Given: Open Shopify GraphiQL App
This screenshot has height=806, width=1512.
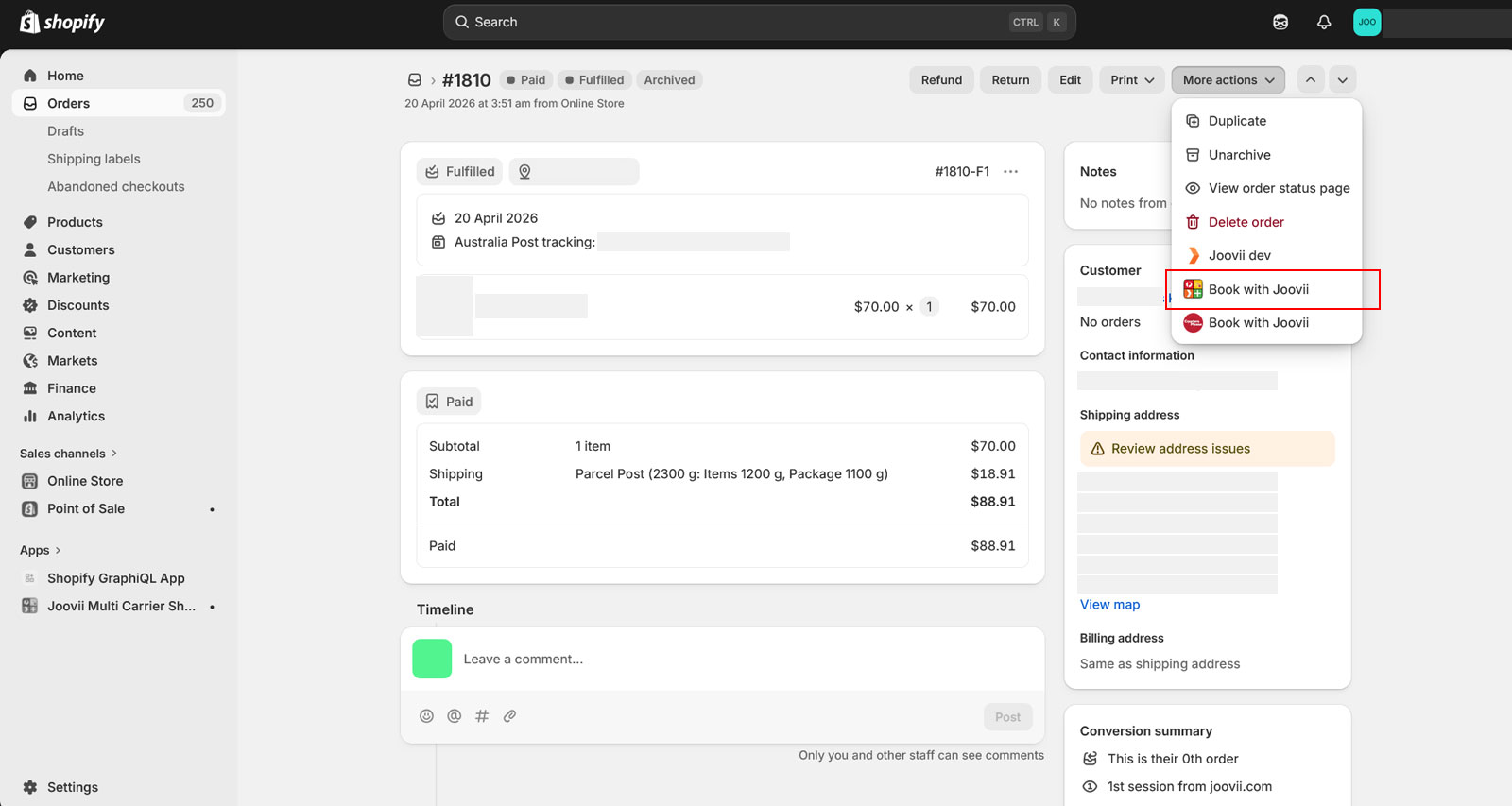Looking at the screenshot, I should point(118,578).
